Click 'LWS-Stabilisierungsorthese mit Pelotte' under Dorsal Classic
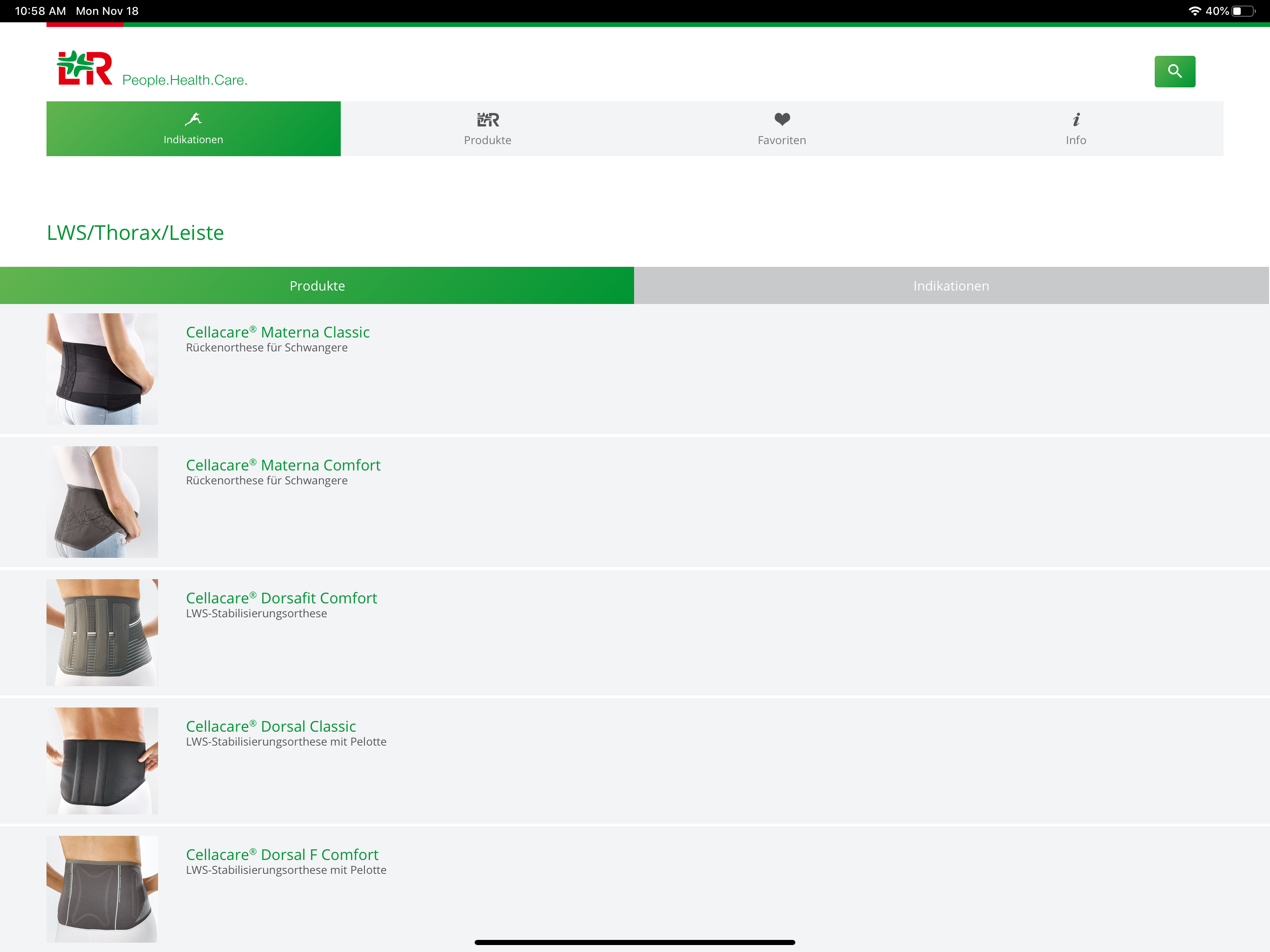This screenshot has width=1270, height=952. (x=286, y=742)
